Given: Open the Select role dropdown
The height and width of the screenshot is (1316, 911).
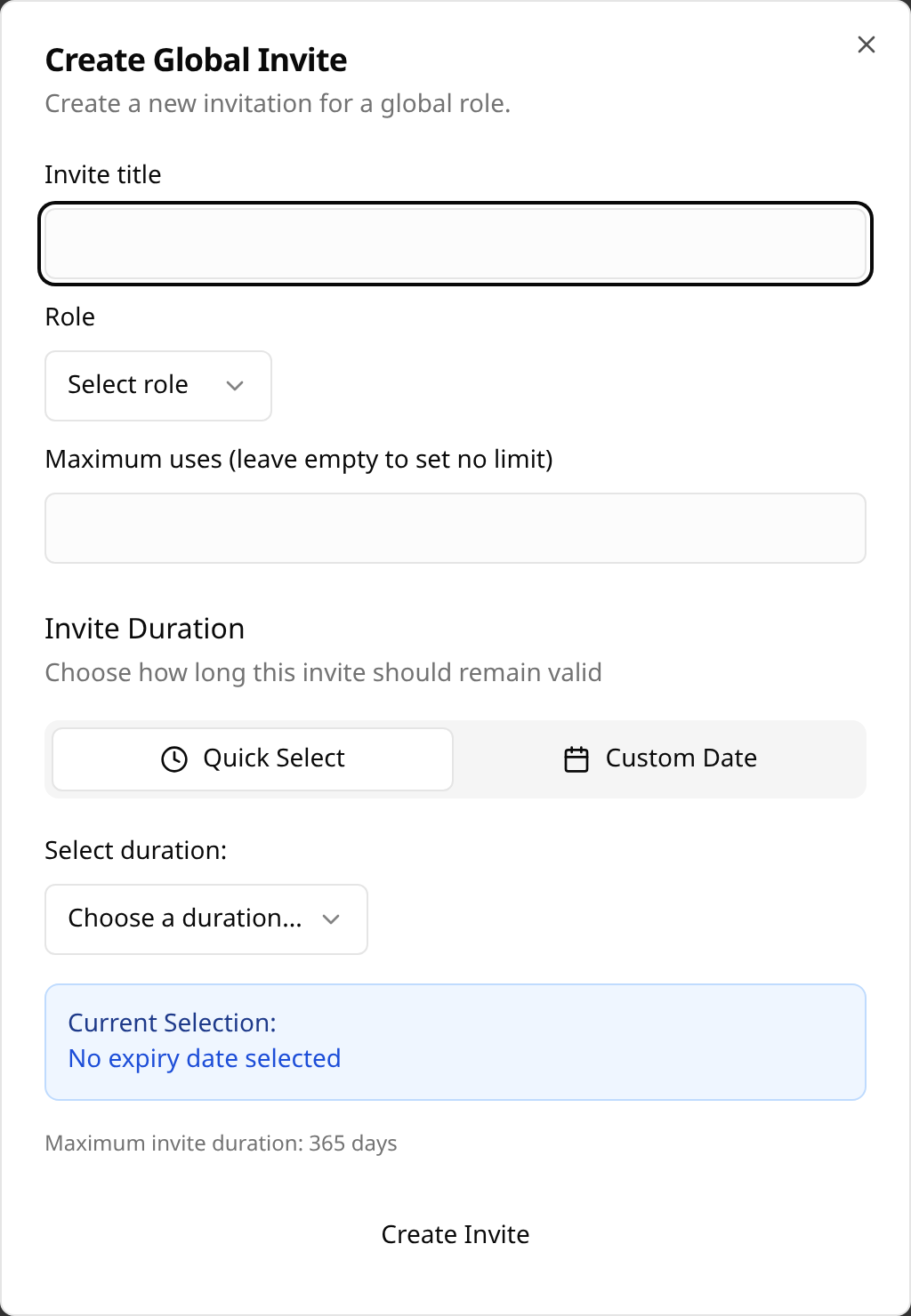Looking at the screenshot, I should (158, 386).
